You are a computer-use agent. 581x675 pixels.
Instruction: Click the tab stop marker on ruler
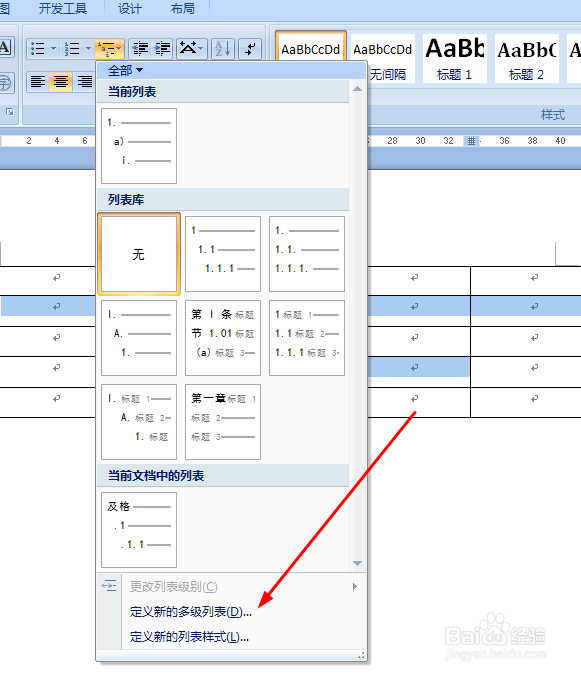coord(471,141)
